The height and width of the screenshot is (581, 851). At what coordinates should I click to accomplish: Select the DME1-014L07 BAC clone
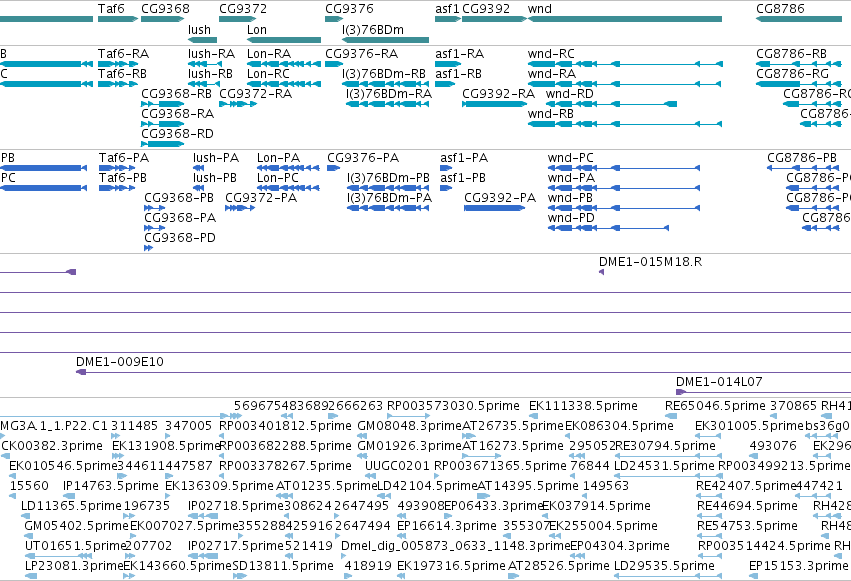(x=763, y=392)
